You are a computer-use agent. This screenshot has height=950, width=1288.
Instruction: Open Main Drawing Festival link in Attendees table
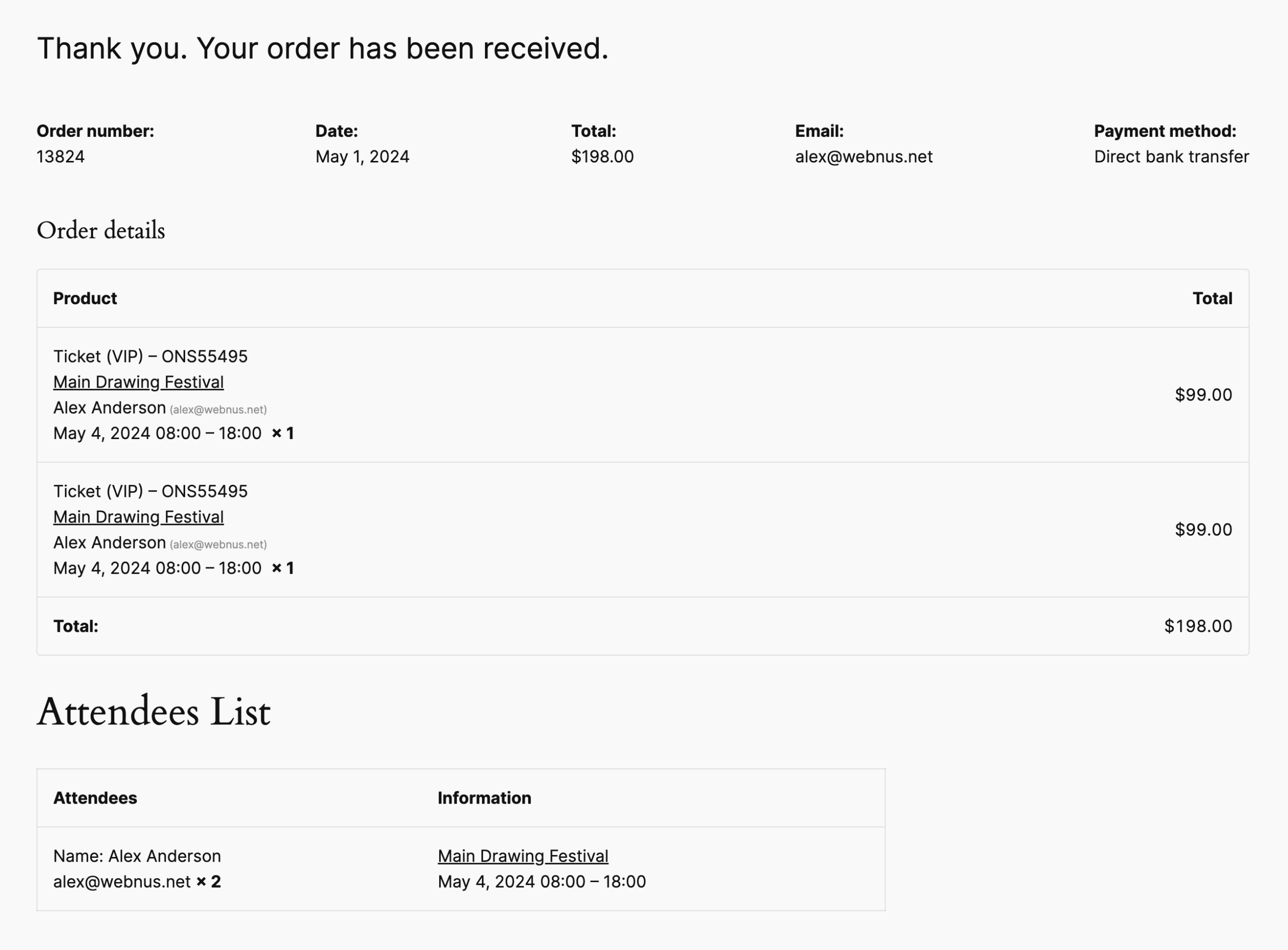(x=522, y=856)
